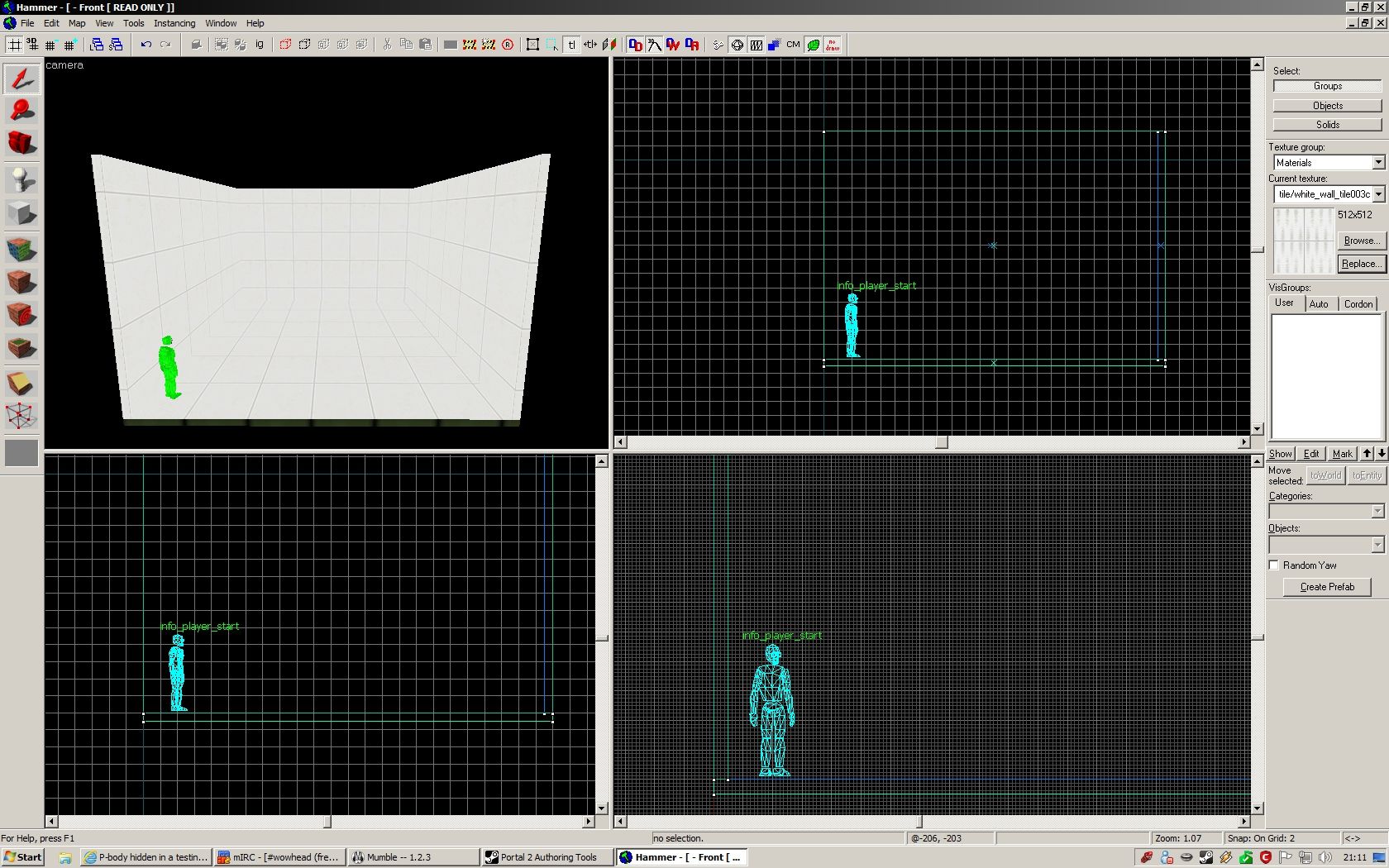Image resolution: width=1389 pixels, height=868 pixels.
Task: Select the Vertex tool wireframe cube
Action: [x=21, y=416]
